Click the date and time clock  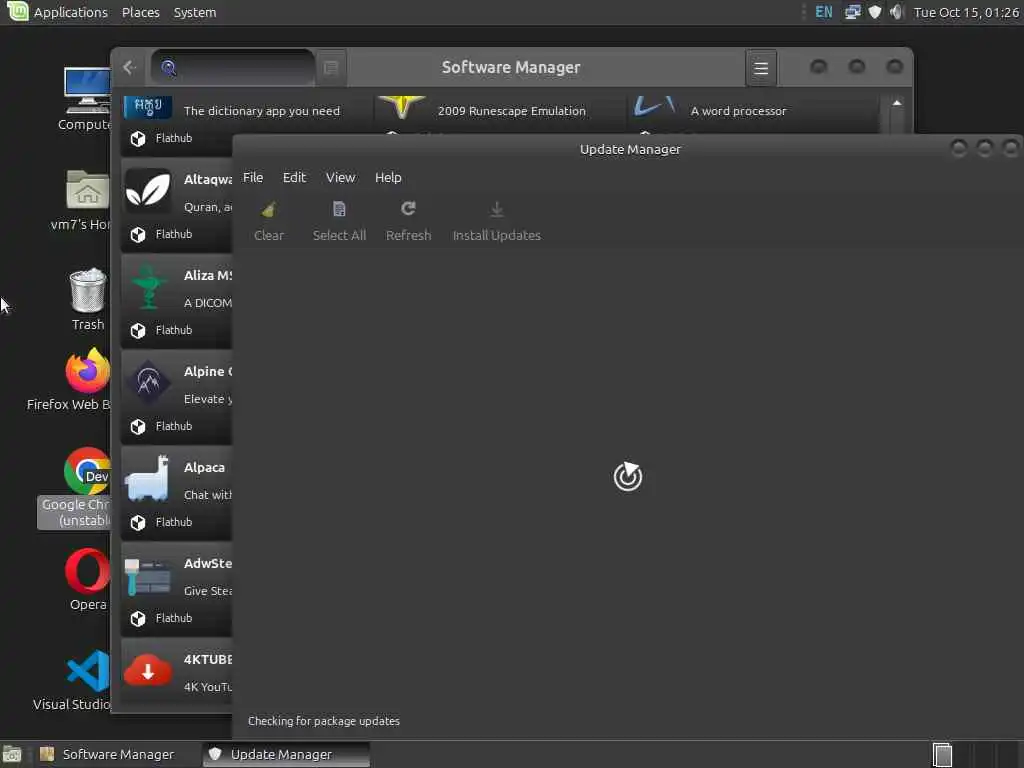tap(966, 12)
